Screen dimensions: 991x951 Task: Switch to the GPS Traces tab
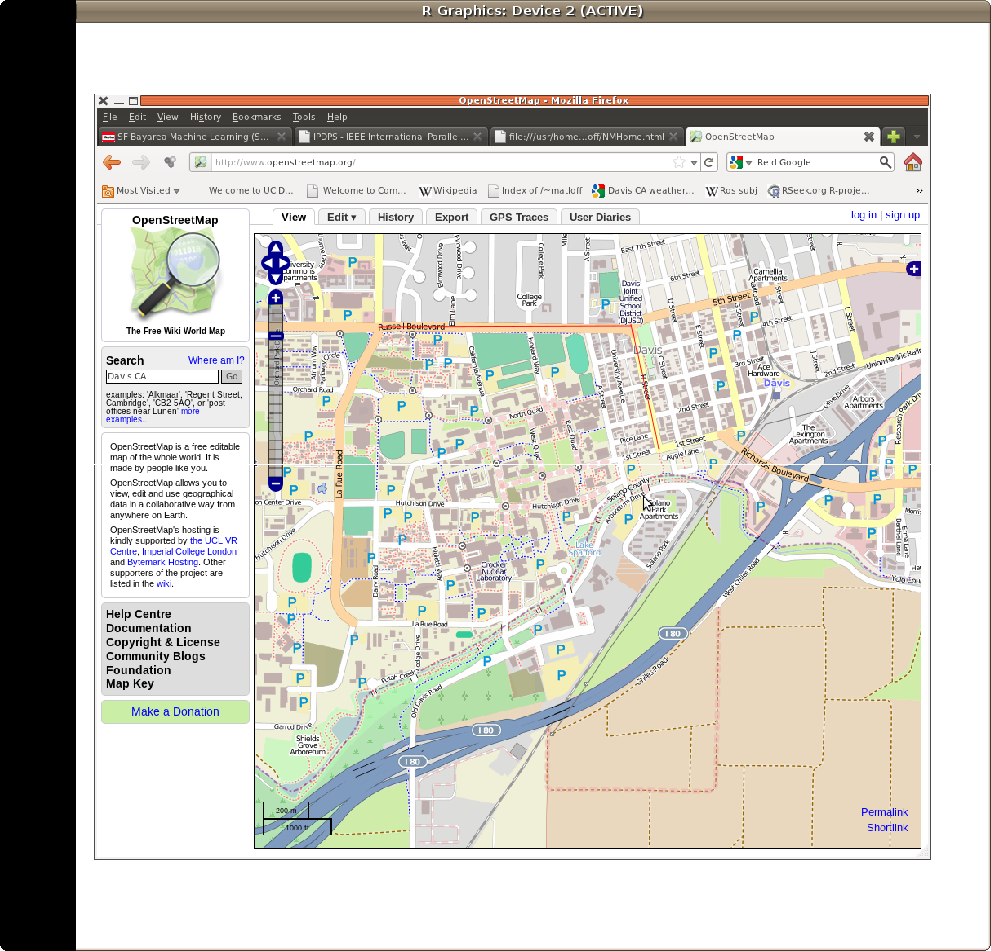pyautogui.click(x=518, y=217)
